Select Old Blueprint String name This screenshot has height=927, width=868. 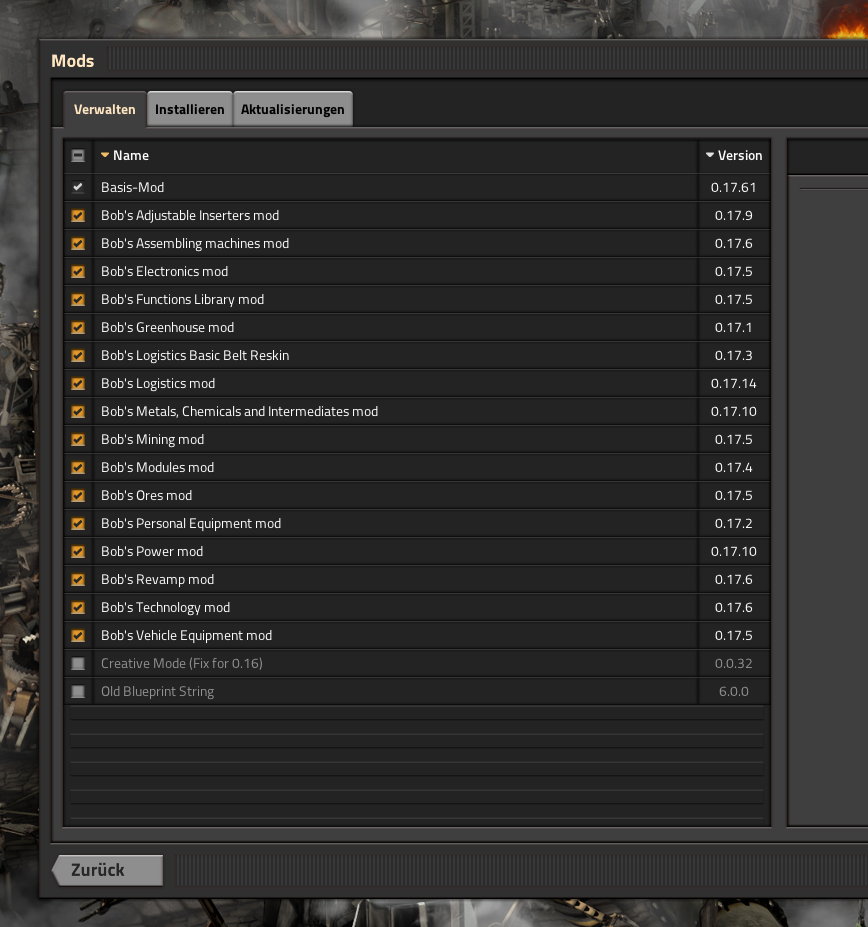click(x=157, y=692)
